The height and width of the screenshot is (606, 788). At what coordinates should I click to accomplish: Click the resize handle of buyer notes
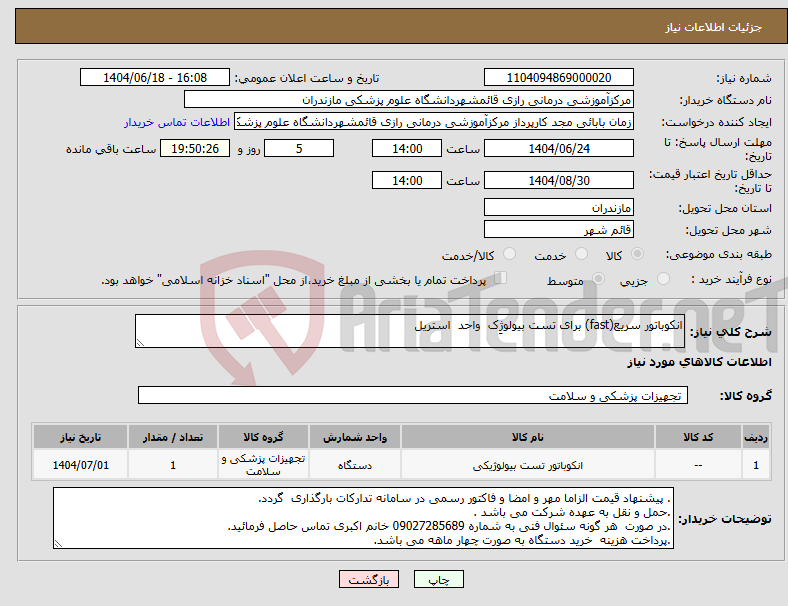[x=58, y=544]
